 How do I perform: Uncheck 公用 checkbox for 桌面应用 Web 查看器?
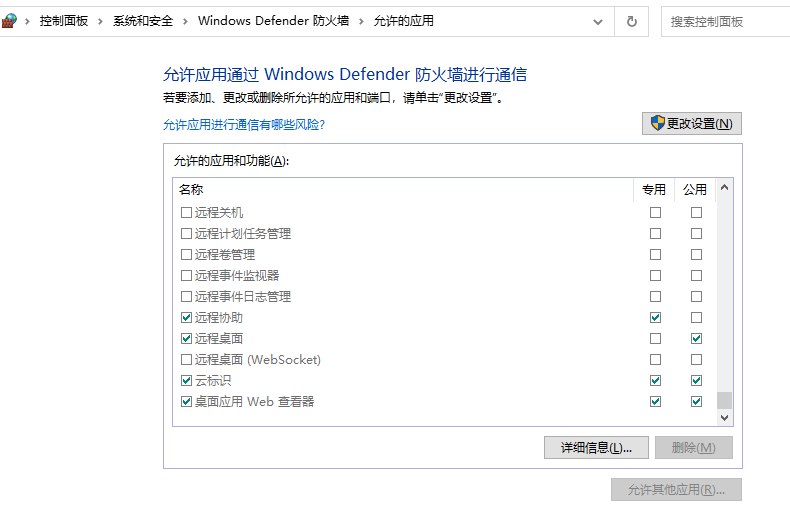[x=696, y=402]
